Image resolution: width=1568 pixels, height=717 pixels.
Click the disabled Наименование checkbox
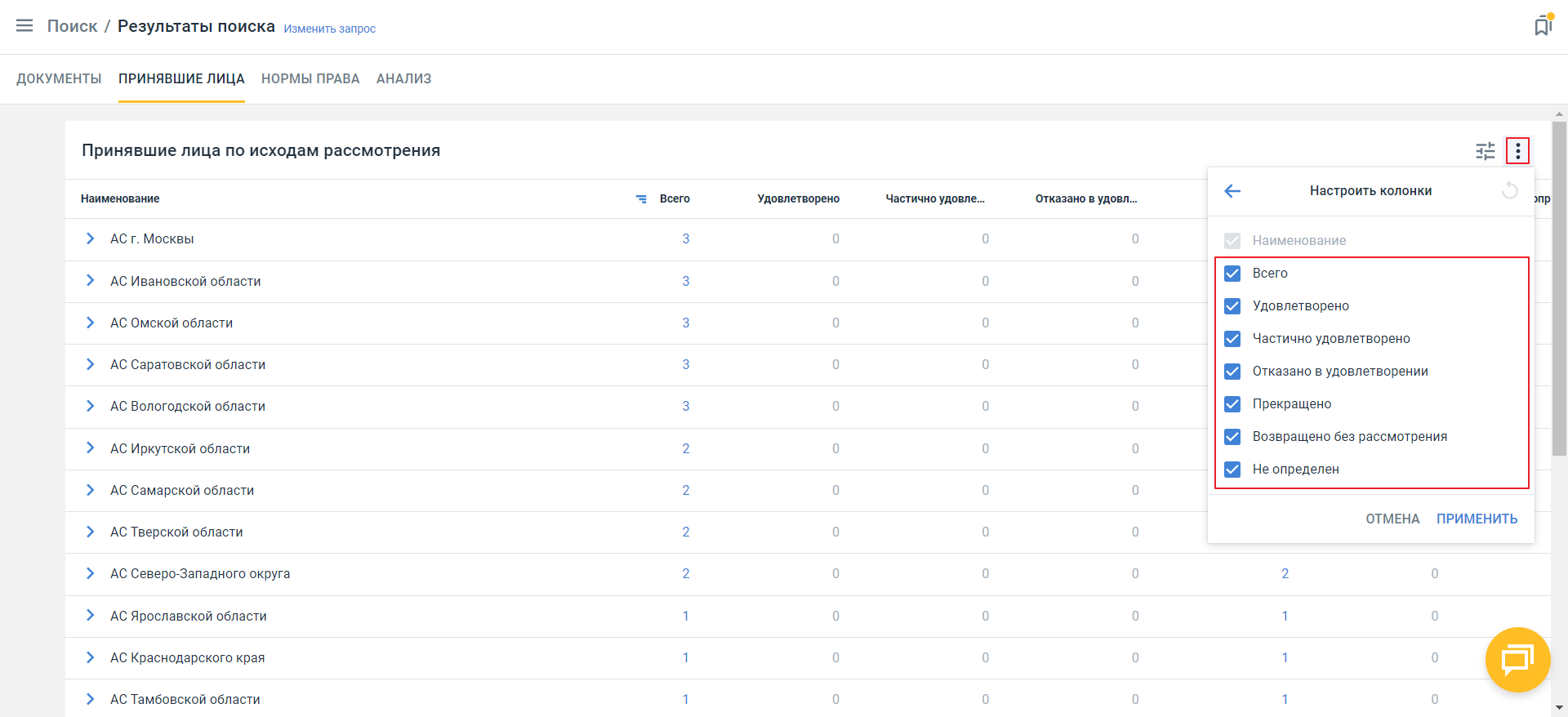(1232, 241)
